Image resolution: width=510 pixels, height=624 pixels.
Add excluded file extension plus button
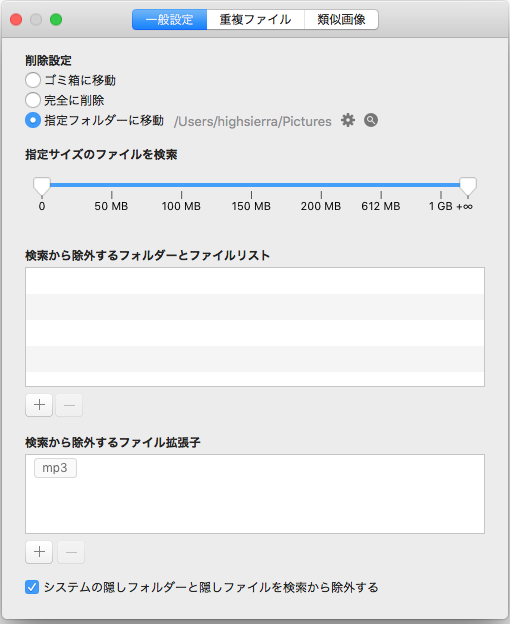coord(39,552)
